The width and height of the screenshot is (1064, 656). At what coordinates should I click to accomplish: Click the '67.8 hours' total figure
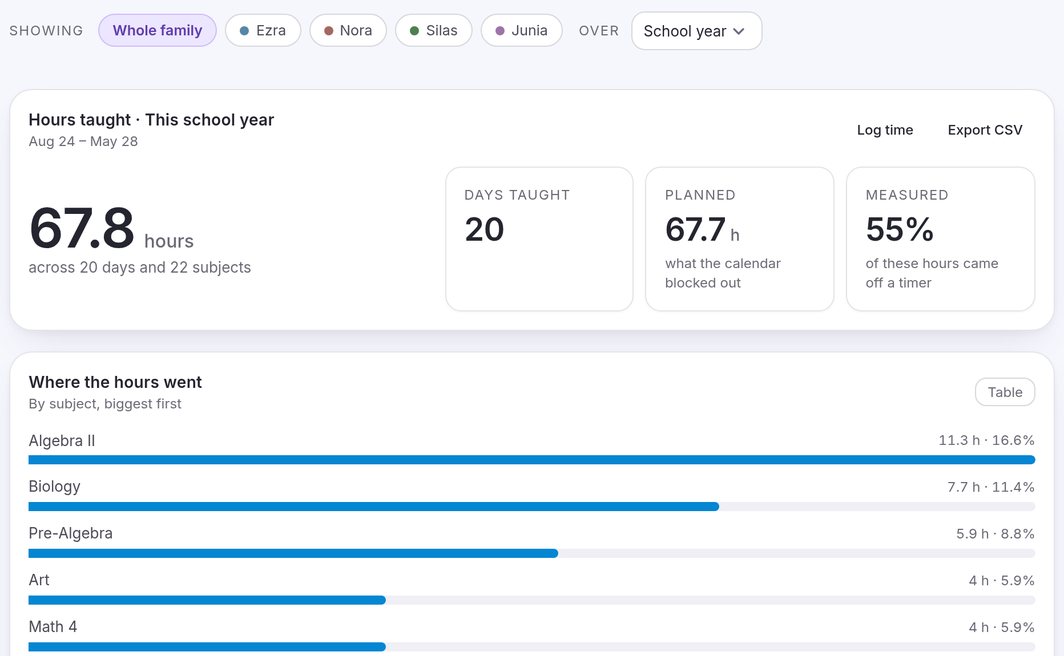pos(111,229)
